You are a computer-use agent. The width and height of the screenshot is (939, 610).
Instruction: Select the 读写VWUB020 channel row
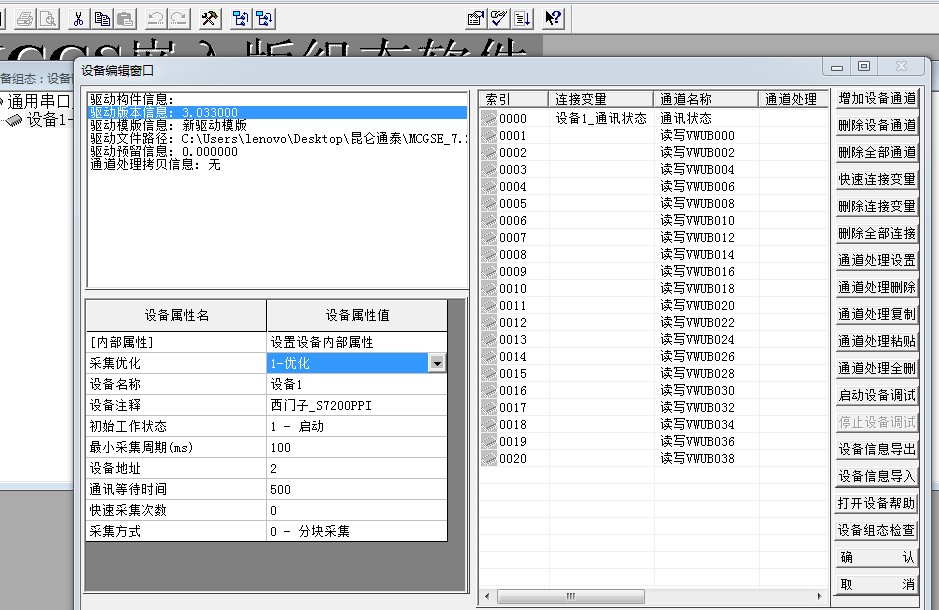pyautogui.click(x=697, y=306)
